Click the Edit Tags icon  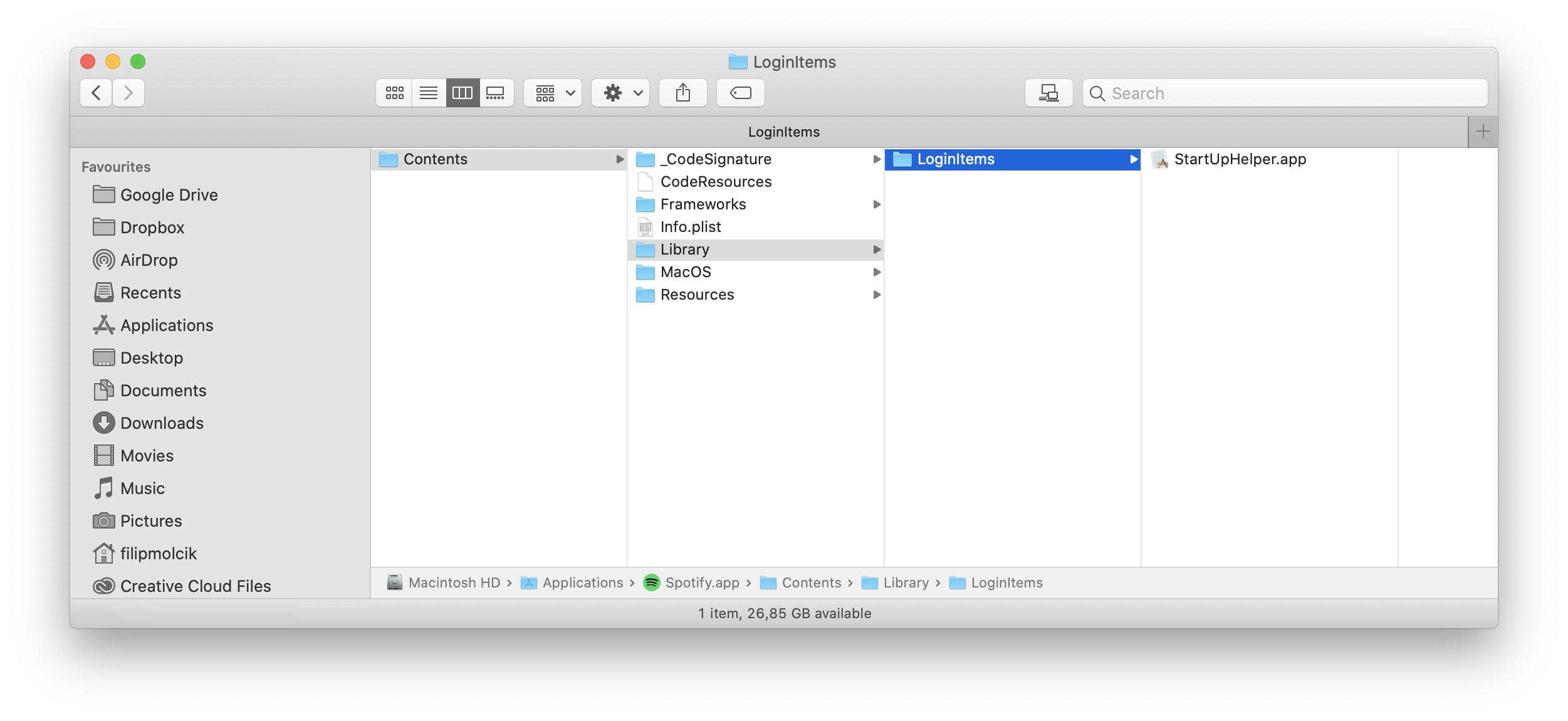pos(740,93)
